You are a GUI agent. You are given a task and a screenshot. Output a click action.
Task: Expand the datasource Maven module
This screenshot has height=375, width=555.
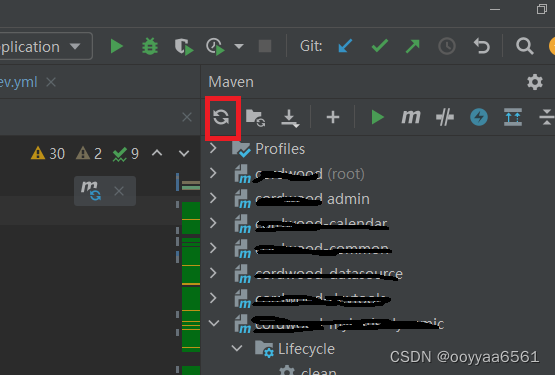pyautogui.click(x=213, y=273)
